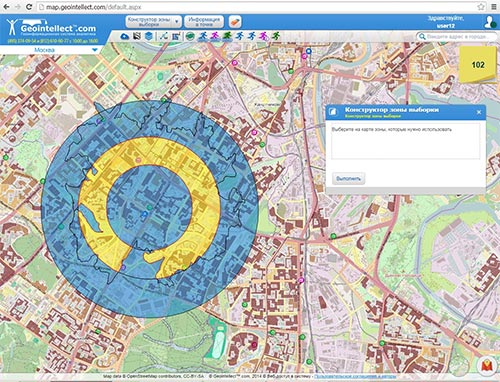The image size is (500, 382).
Task: Click the eraser tool icon
Action: (x=235, y=22)
